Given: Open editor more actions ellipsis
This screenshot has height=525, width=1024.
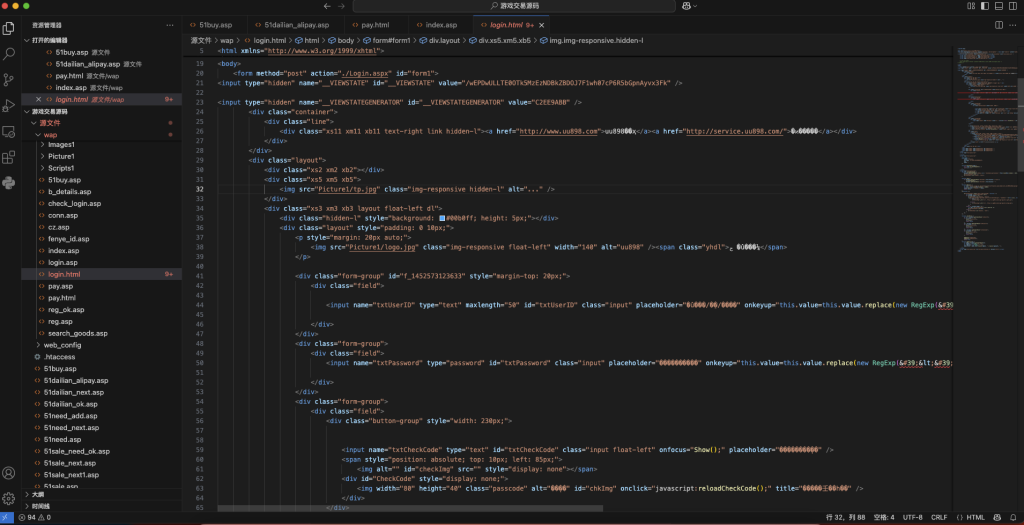Looking at the screenshot, I should tap(1014, 25).
